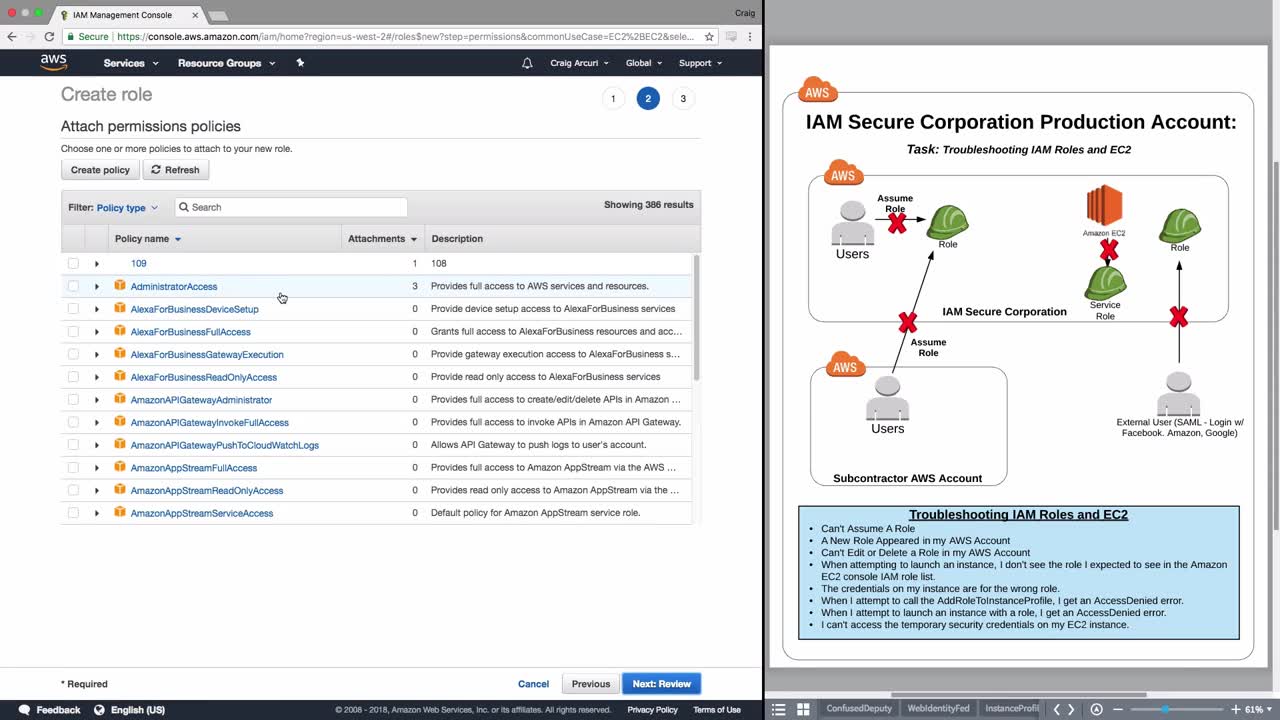Click Next: Review button
The width and height of the screenshot is (1280, 720).
coord(661,684)
